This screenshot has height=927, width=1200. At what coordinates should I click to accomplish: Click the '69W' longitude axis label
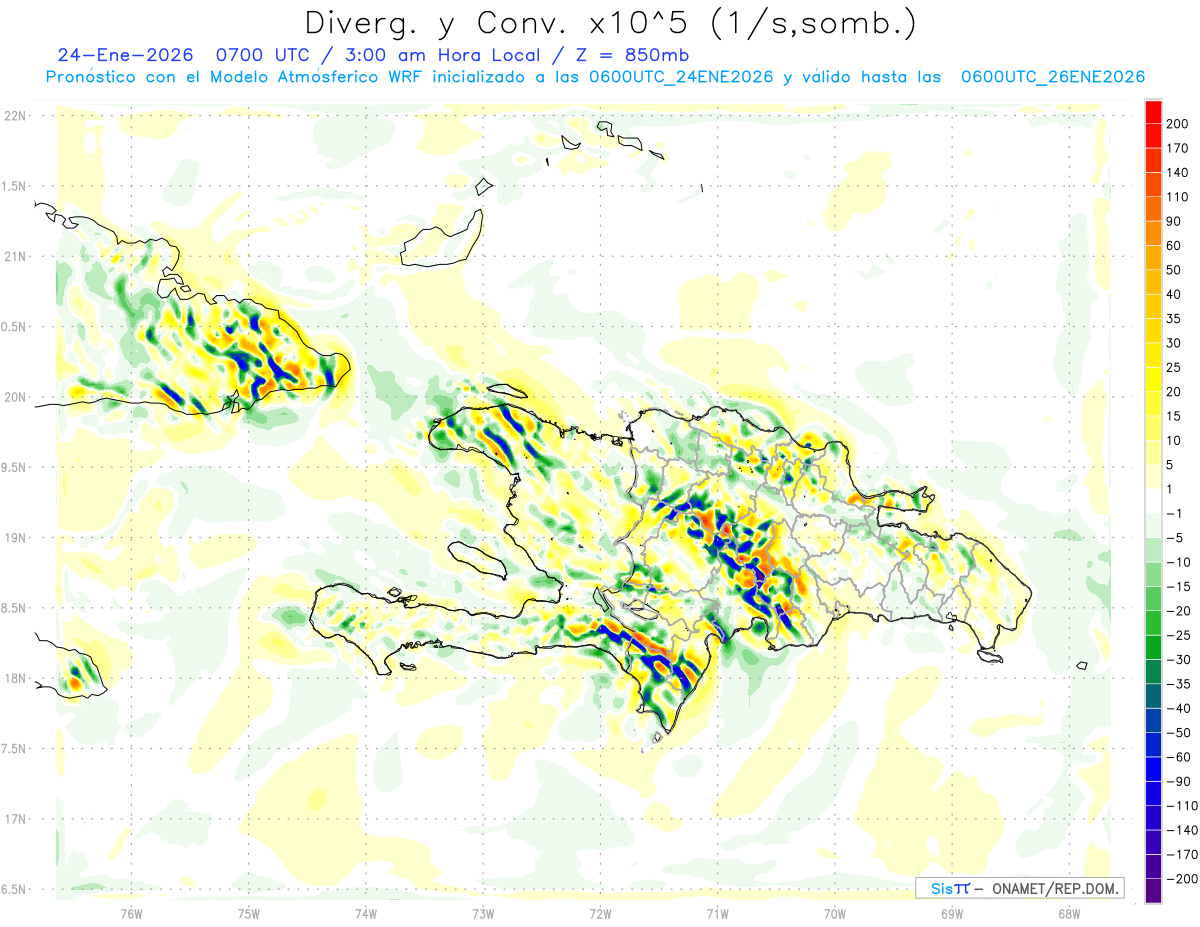pyautogui.click(x=952, y=914)
